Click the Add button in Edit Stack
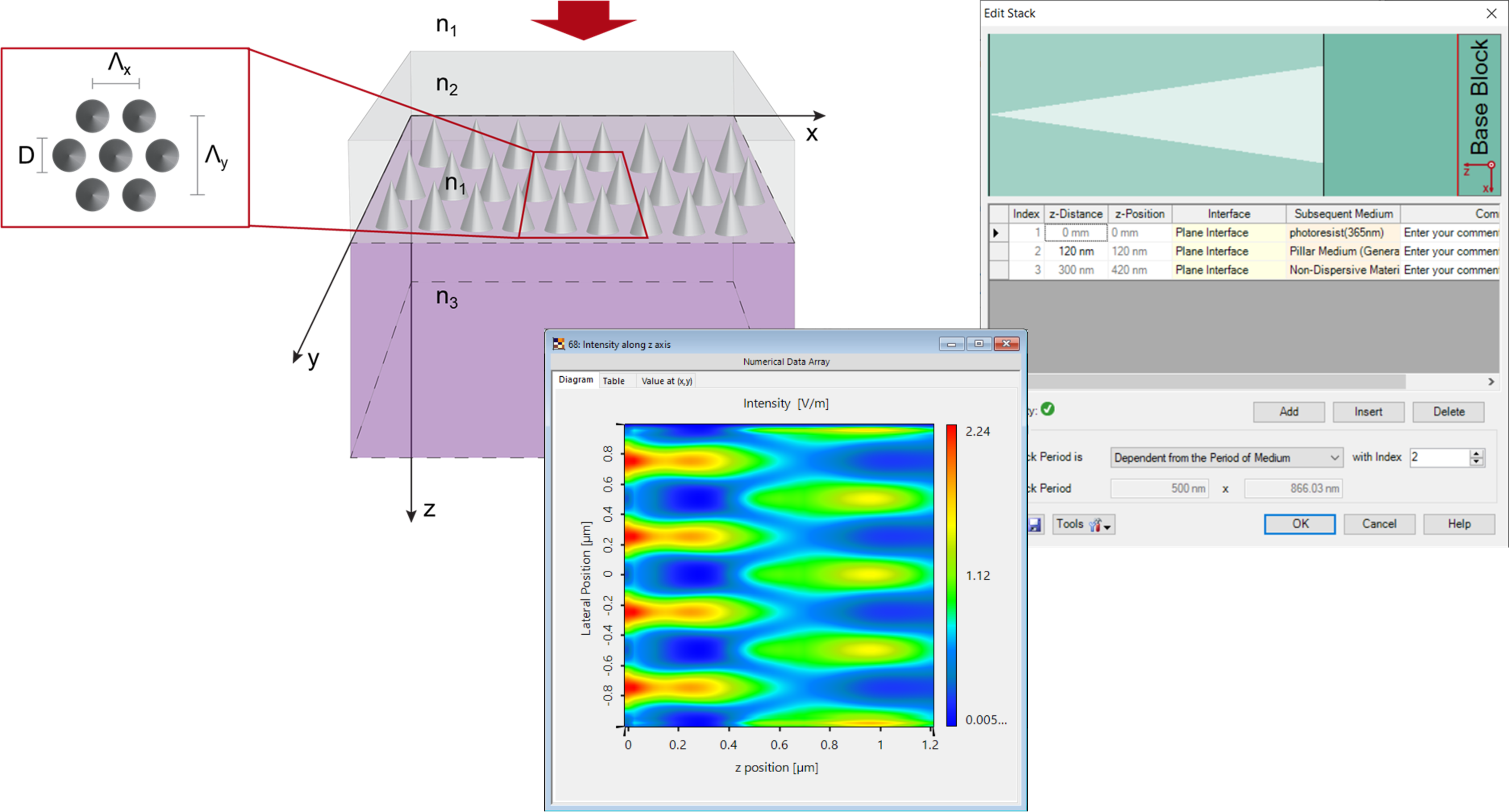This screenshot has width=1509, height=812. tap(1289, 412)
